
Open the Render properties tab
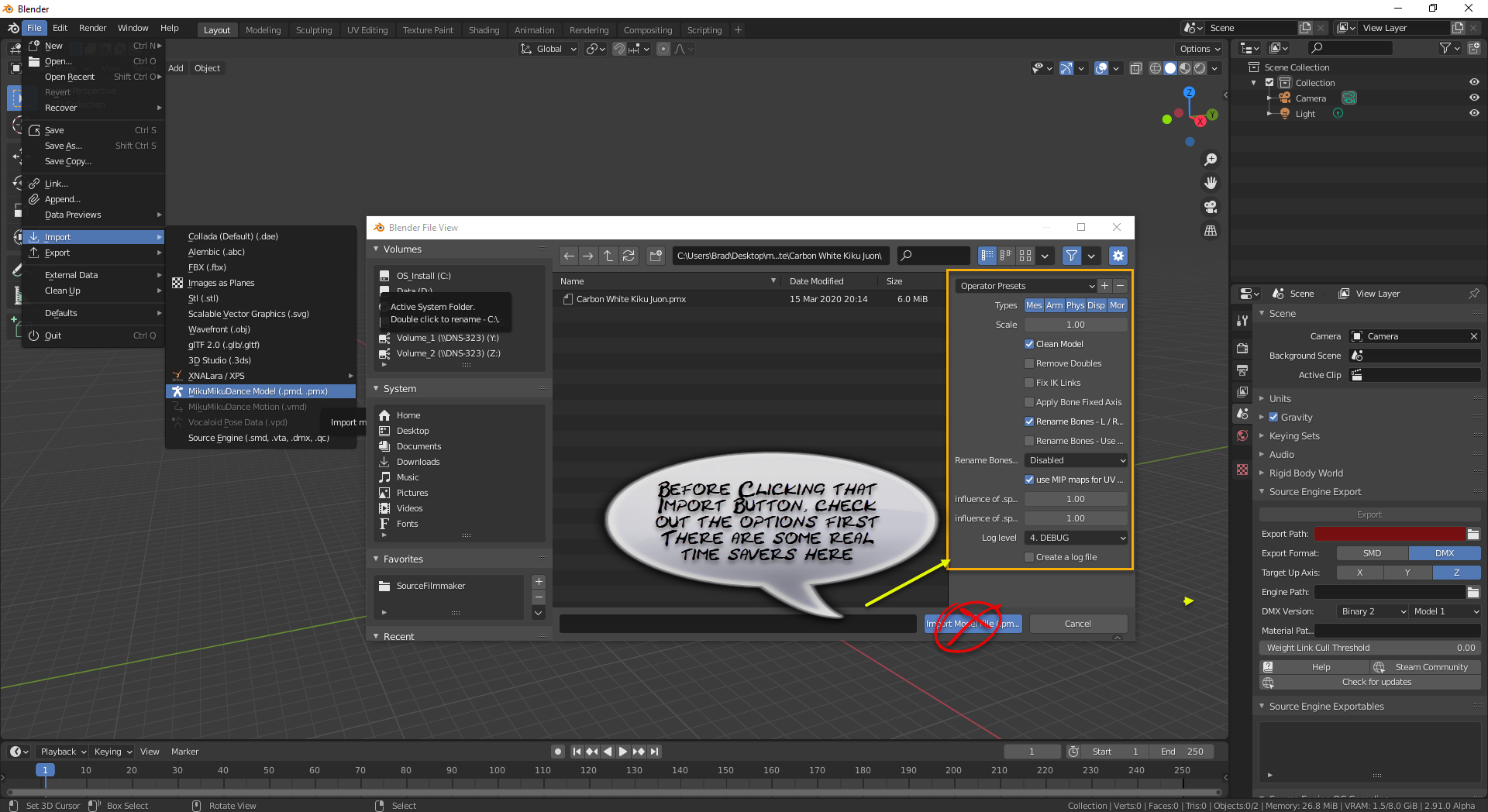point(1242,349)
